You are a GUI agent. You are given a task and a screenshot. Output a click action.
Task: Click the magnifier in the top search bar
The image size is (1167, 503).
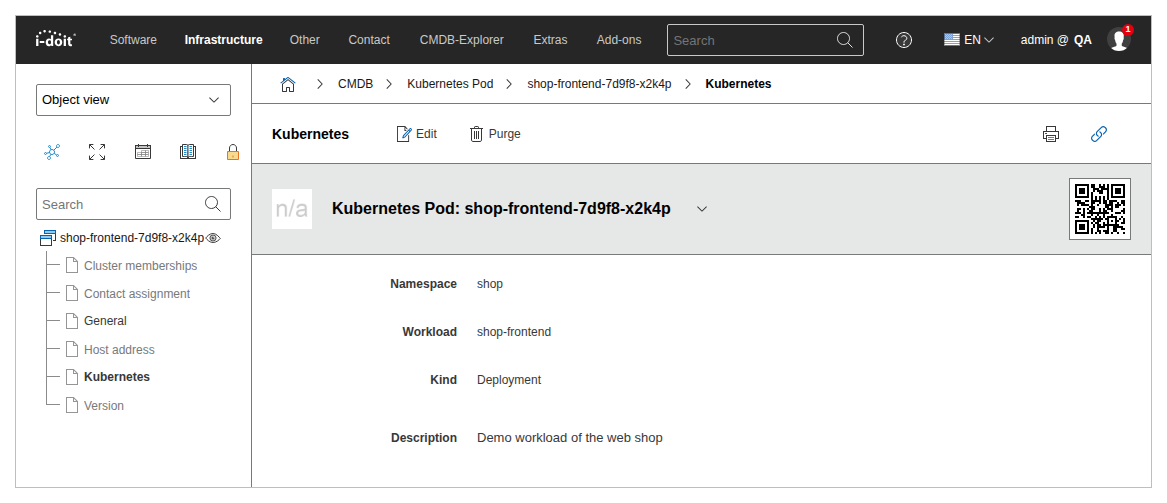pyautogui.click(x=845, y=40)
